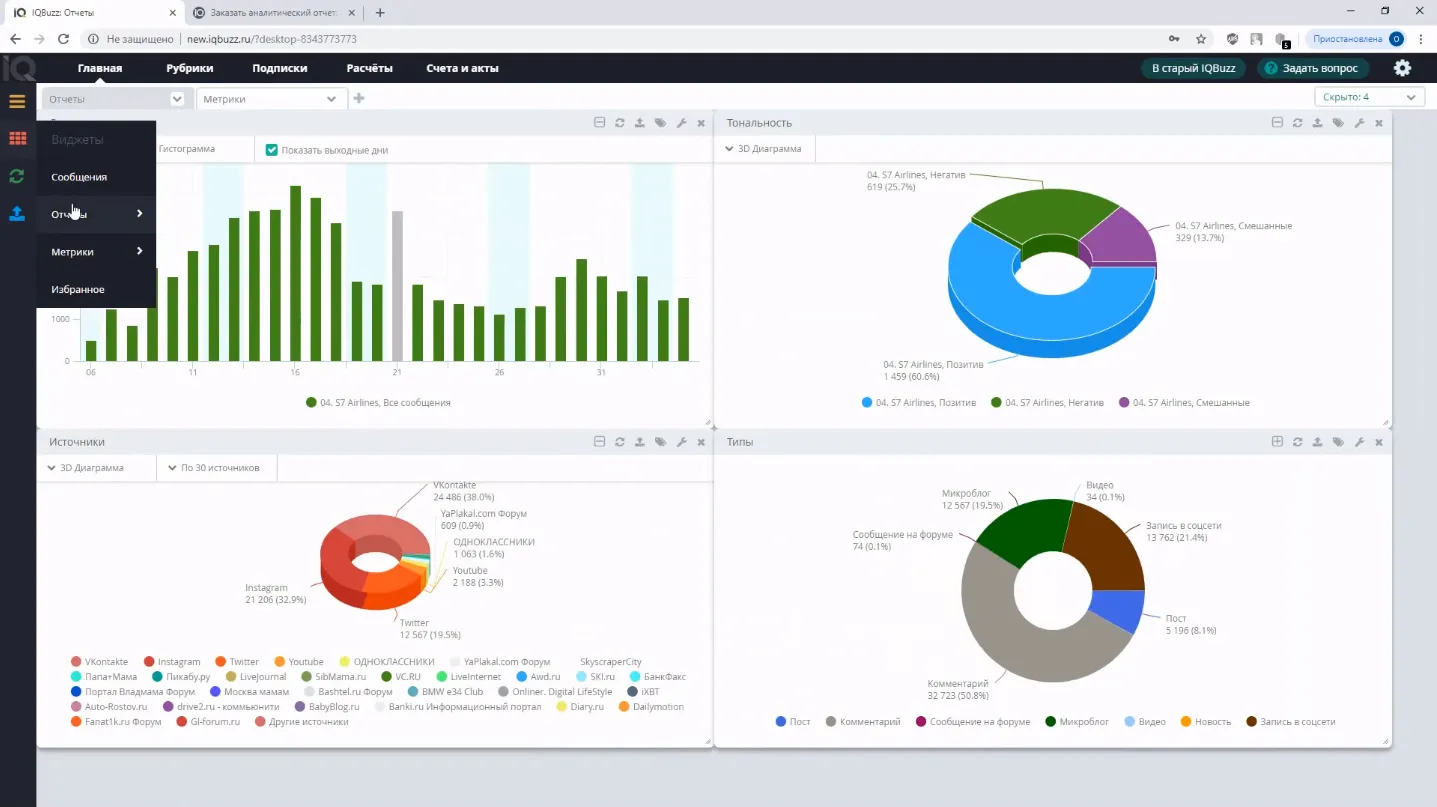Click the green refresh icon in sidebar
Screen dimensions: 1437x807
[x=17, y=176]
